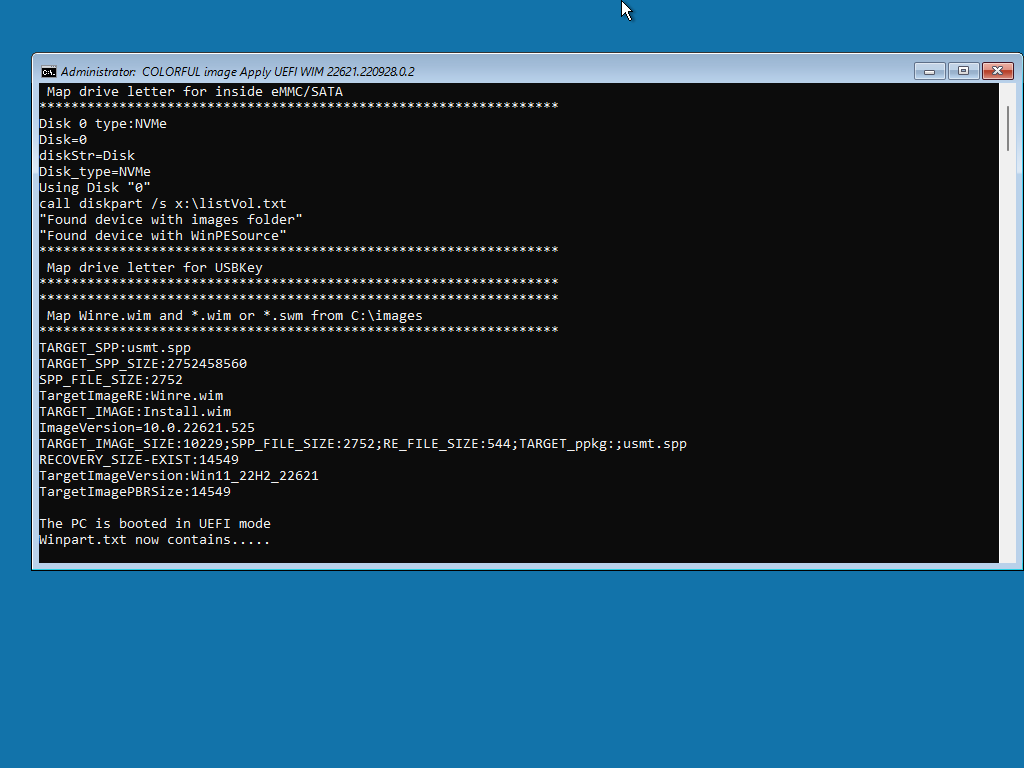Click 'Found device with WinPESource' line
Viewport: 1024px width, 768px height.
point(163,236)
